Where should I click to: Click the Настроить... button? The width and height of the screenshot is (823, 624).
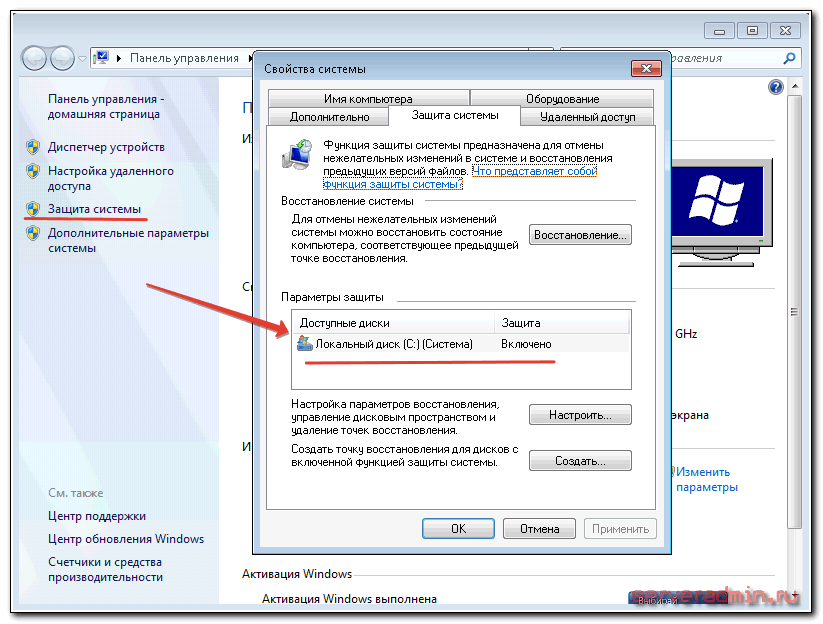click(x=580, y=415)
